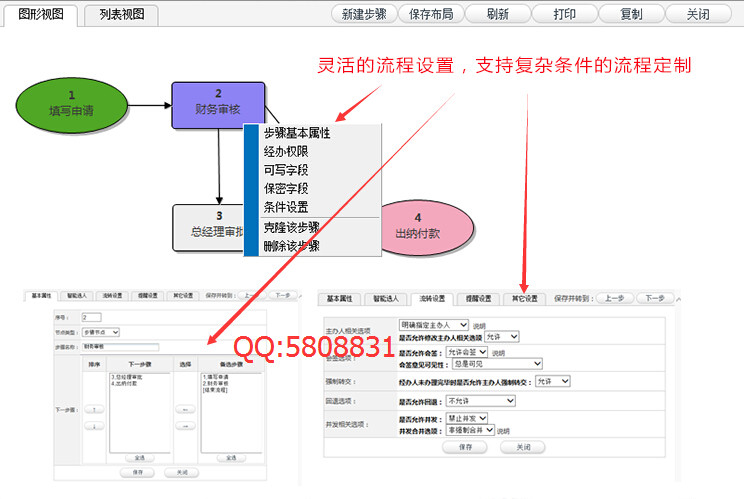Click 全选 under the 下一步骤 list
The image size is (744, 499).
(140, 458)
